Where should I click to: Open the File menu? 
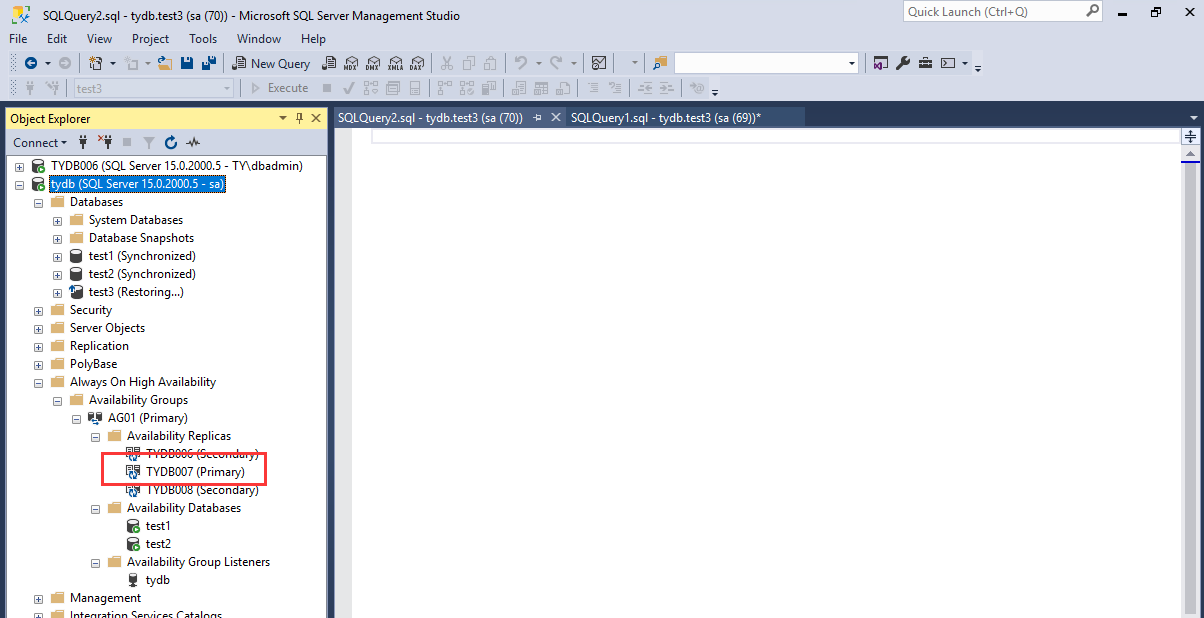tap(18, 39)
